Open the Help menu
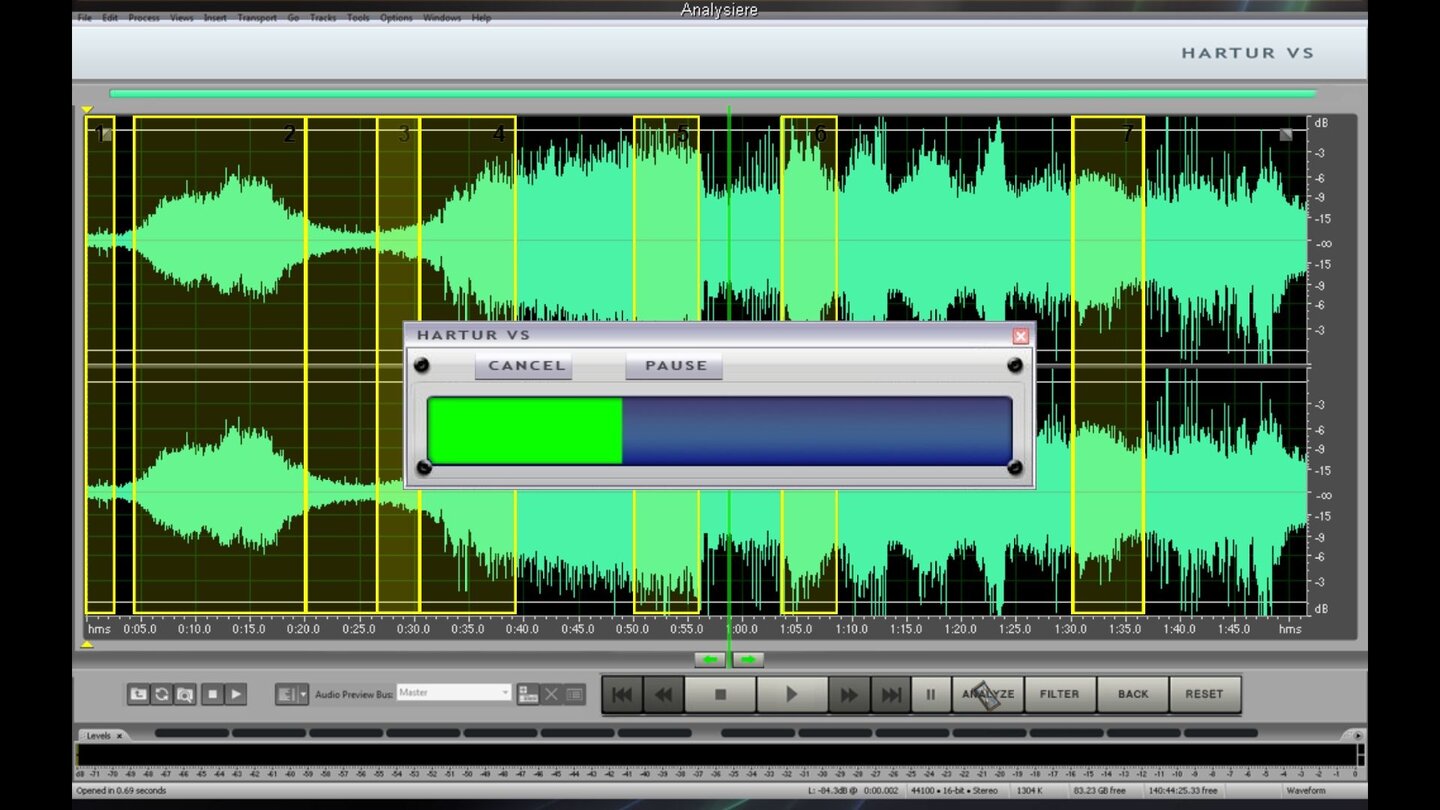 (x=481, y=18)
